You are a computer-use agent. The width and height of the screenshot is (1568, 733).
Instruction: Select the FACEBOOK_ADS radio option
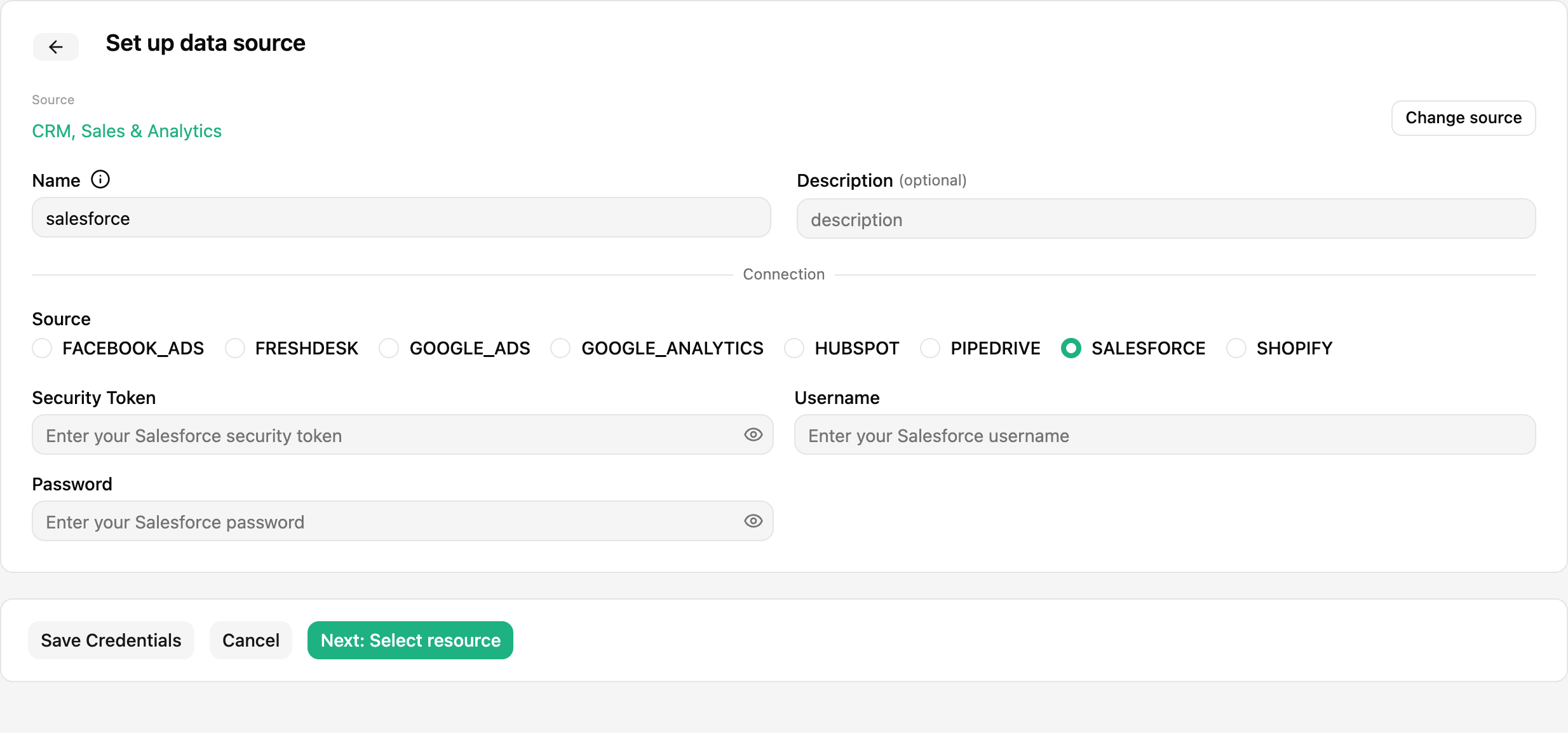pos(43,348)
